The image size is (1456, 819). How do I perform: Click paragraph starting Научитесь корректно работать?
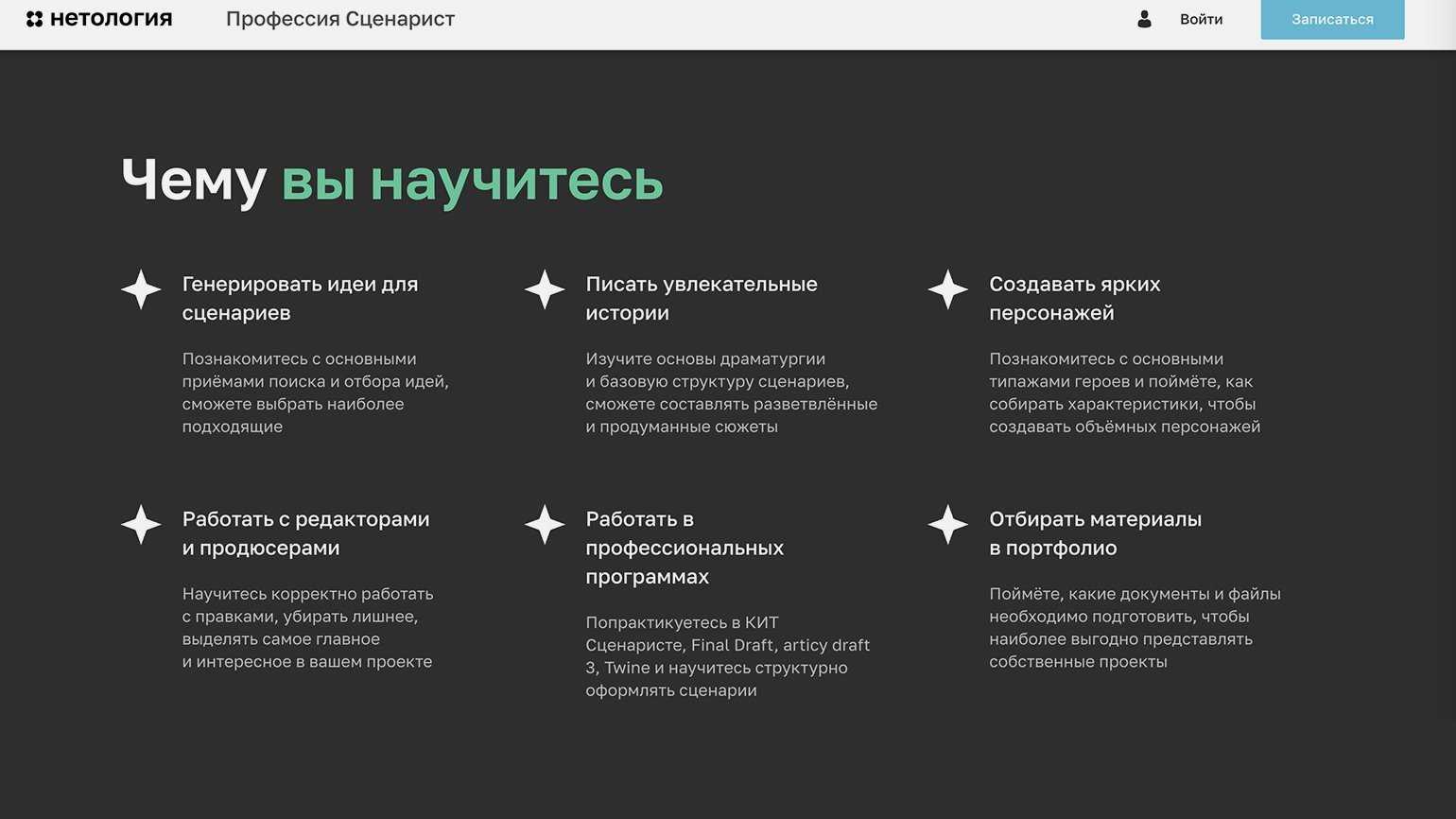308,628
